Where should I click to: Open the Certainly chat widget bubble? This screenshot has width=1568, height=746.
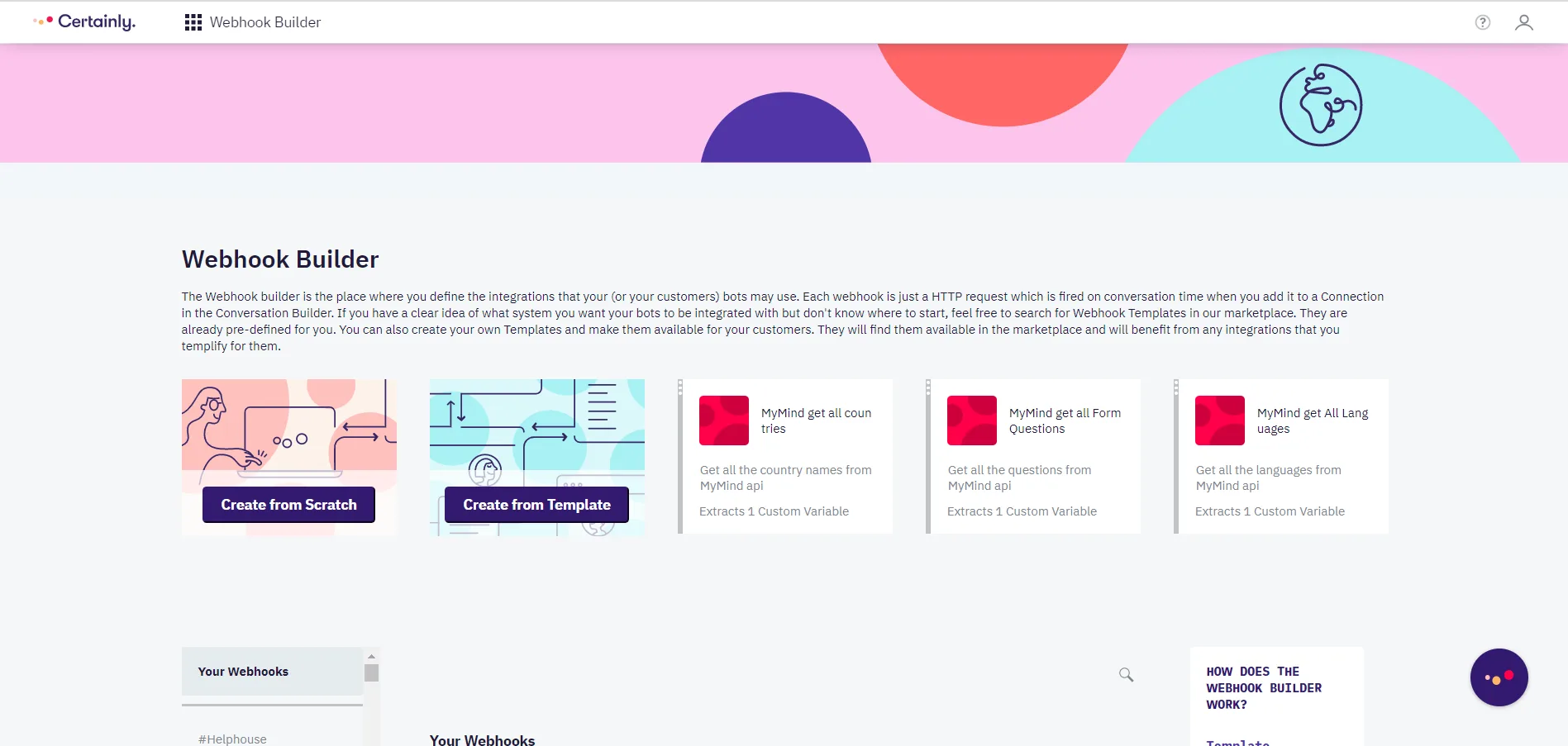click(x=1499, y=677)
